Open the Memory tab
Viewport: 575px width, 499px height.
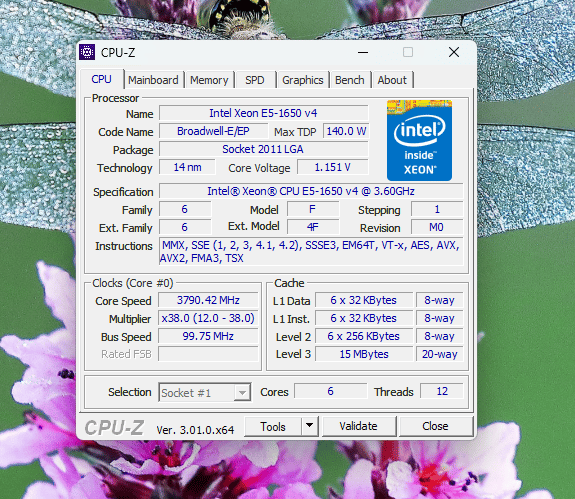209,80
